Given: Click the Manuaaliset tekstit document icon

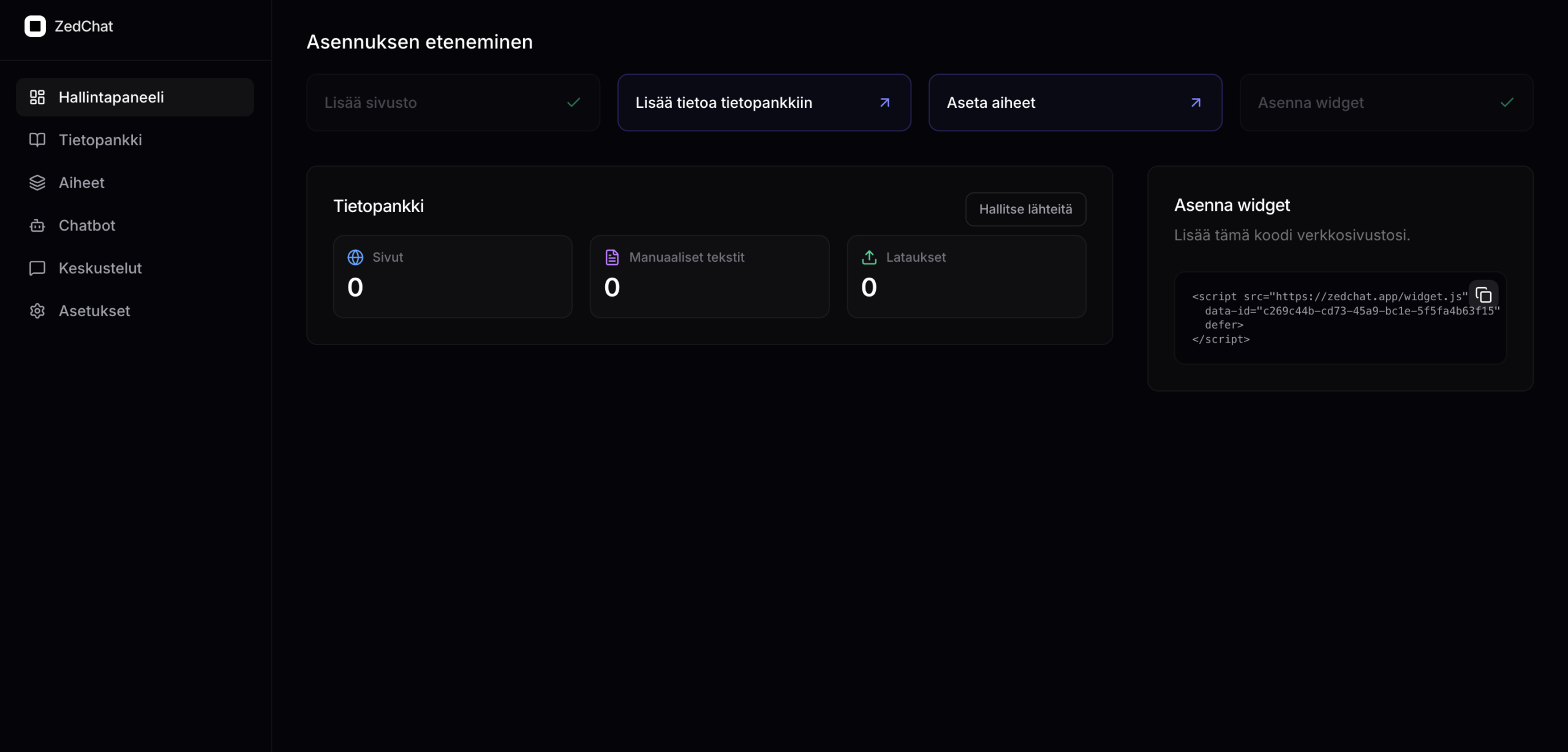Looking at the screenshot, I should [x=612, y=257].
